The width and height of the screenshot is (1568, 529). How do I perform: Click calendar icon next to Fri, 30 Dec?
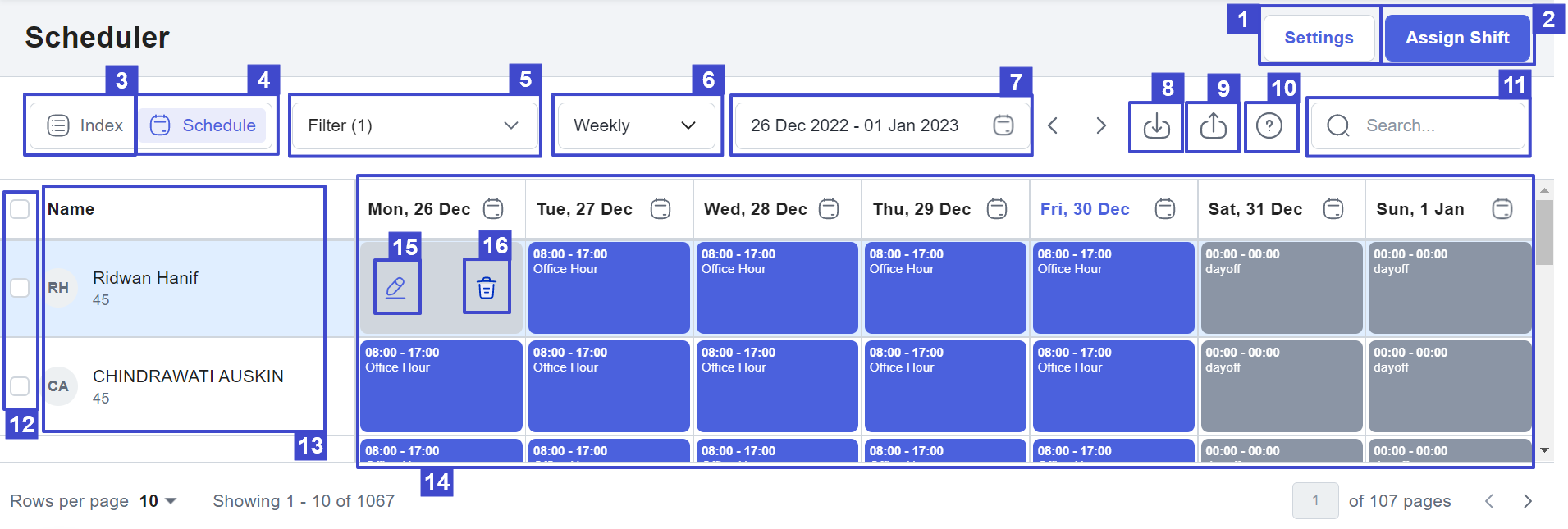tap(1165, 209)
